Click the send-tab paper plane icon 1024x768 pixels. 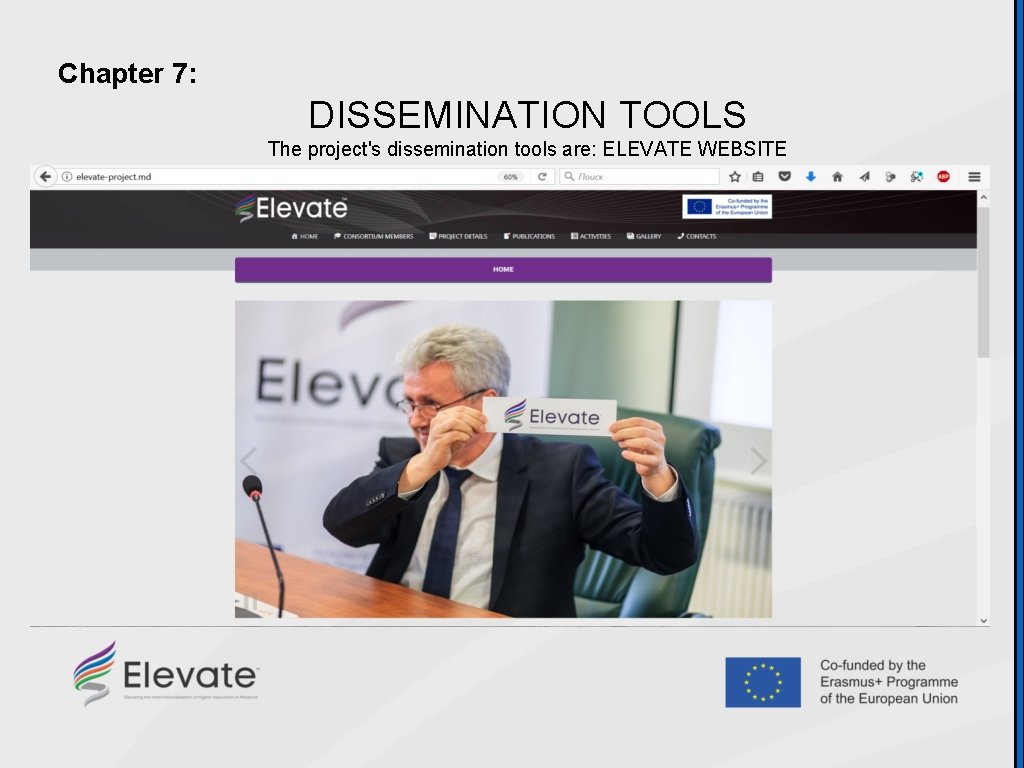pyautogui.click(x=864, y=176)
